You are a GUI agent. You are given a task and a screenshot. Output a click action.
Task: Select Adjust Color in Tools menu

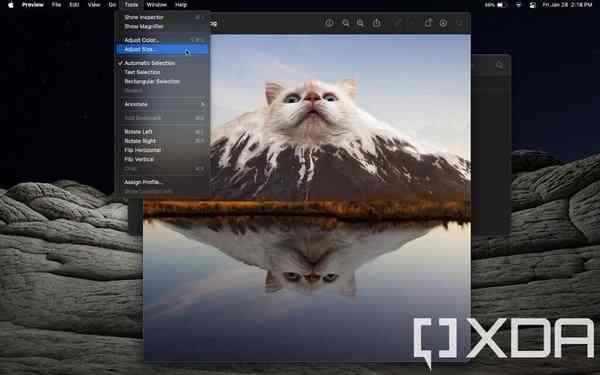[162, 40]
